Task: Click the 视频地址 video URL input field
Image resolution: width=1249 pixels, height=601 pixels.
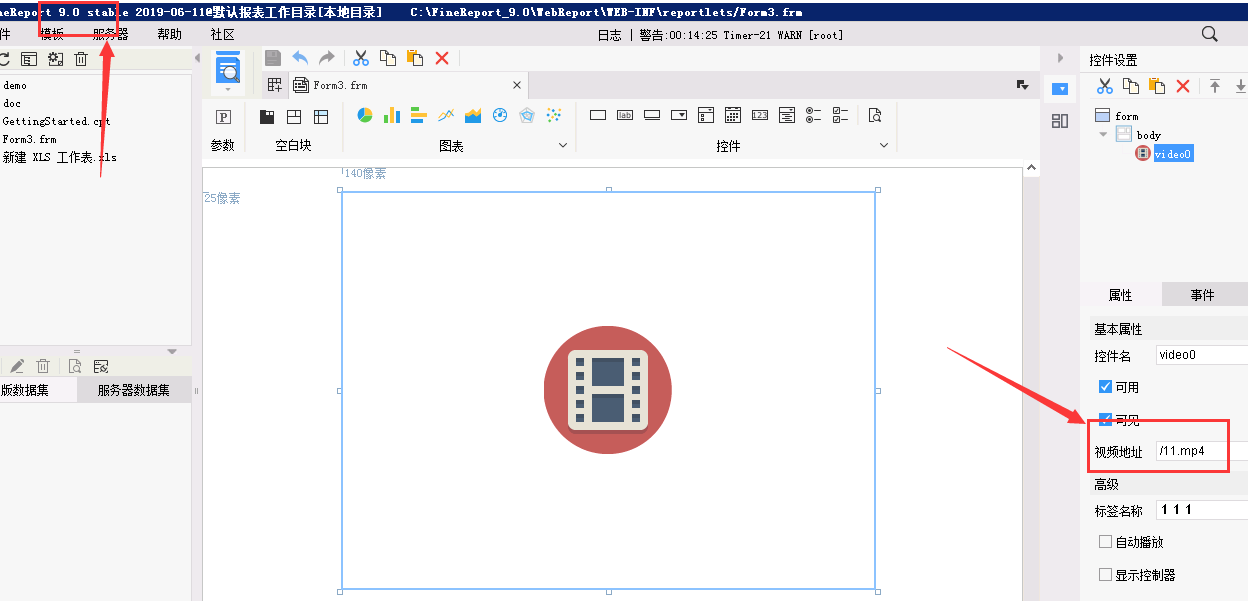Action: click(1202, 452)
